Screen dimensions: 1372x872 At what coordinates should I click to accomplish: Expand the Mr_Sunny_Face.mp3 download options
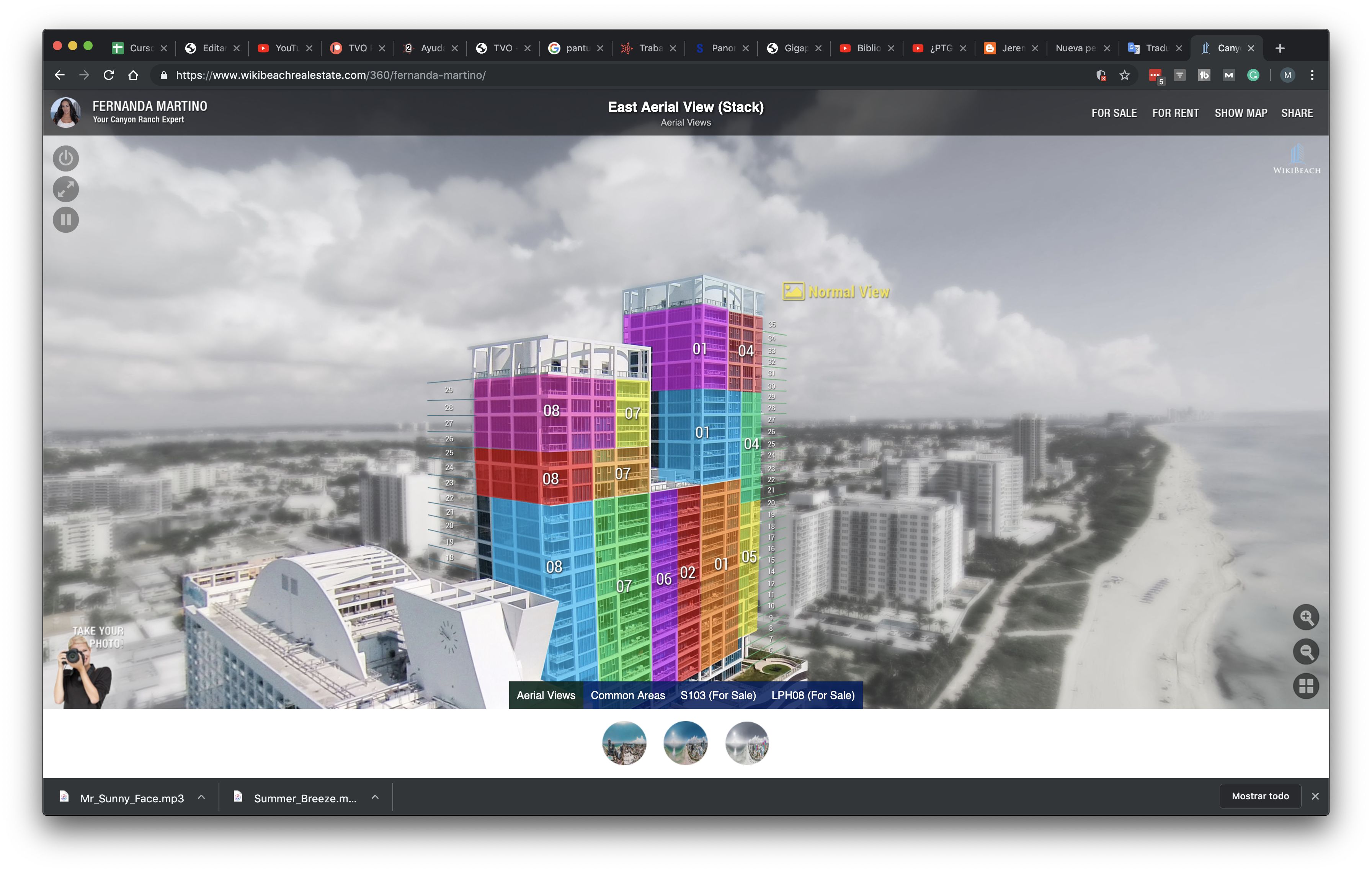coord(202,797)
